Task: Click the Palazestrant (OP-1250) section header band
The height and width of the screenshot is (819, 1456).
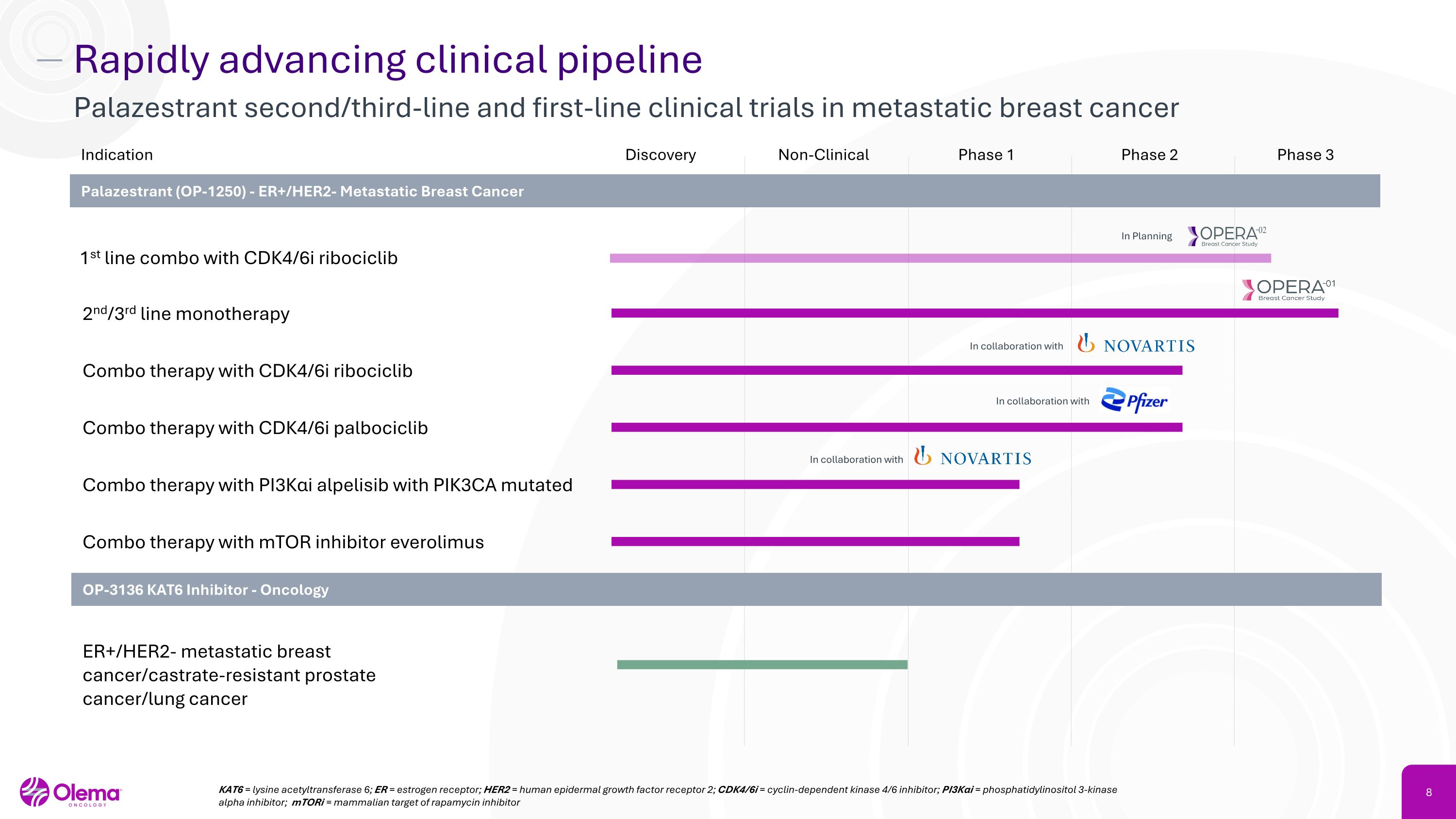Action: [725, 191]
